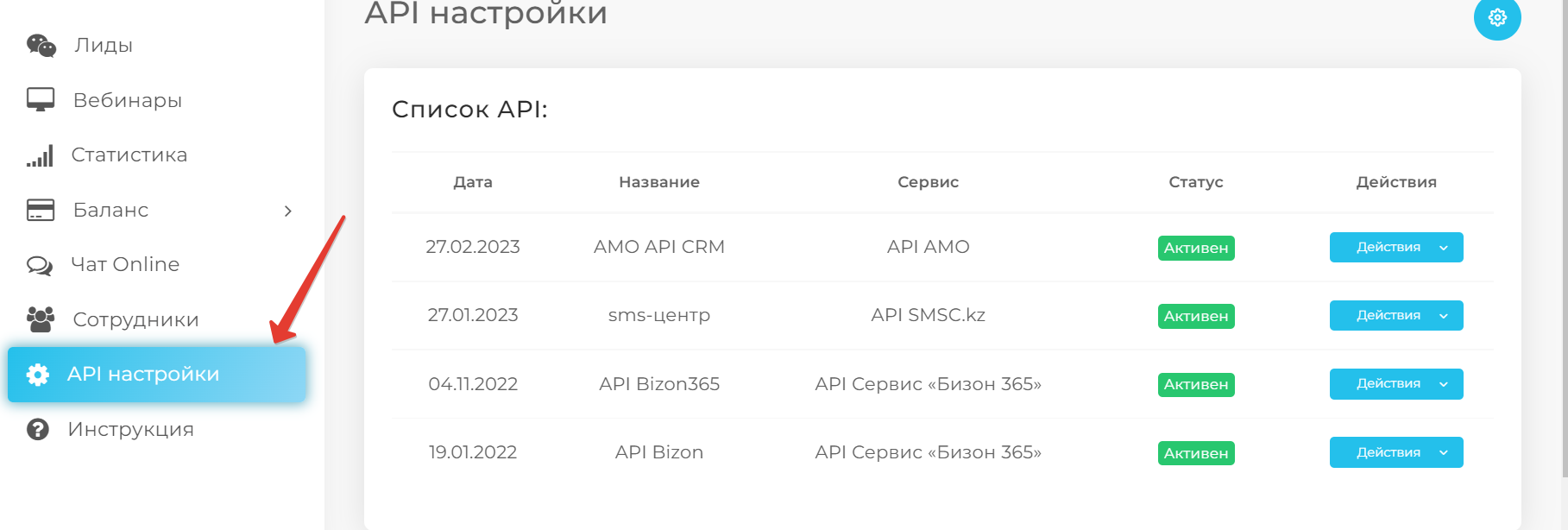
Task: Expand the Баланс submenu chevron
Action: 288,211
